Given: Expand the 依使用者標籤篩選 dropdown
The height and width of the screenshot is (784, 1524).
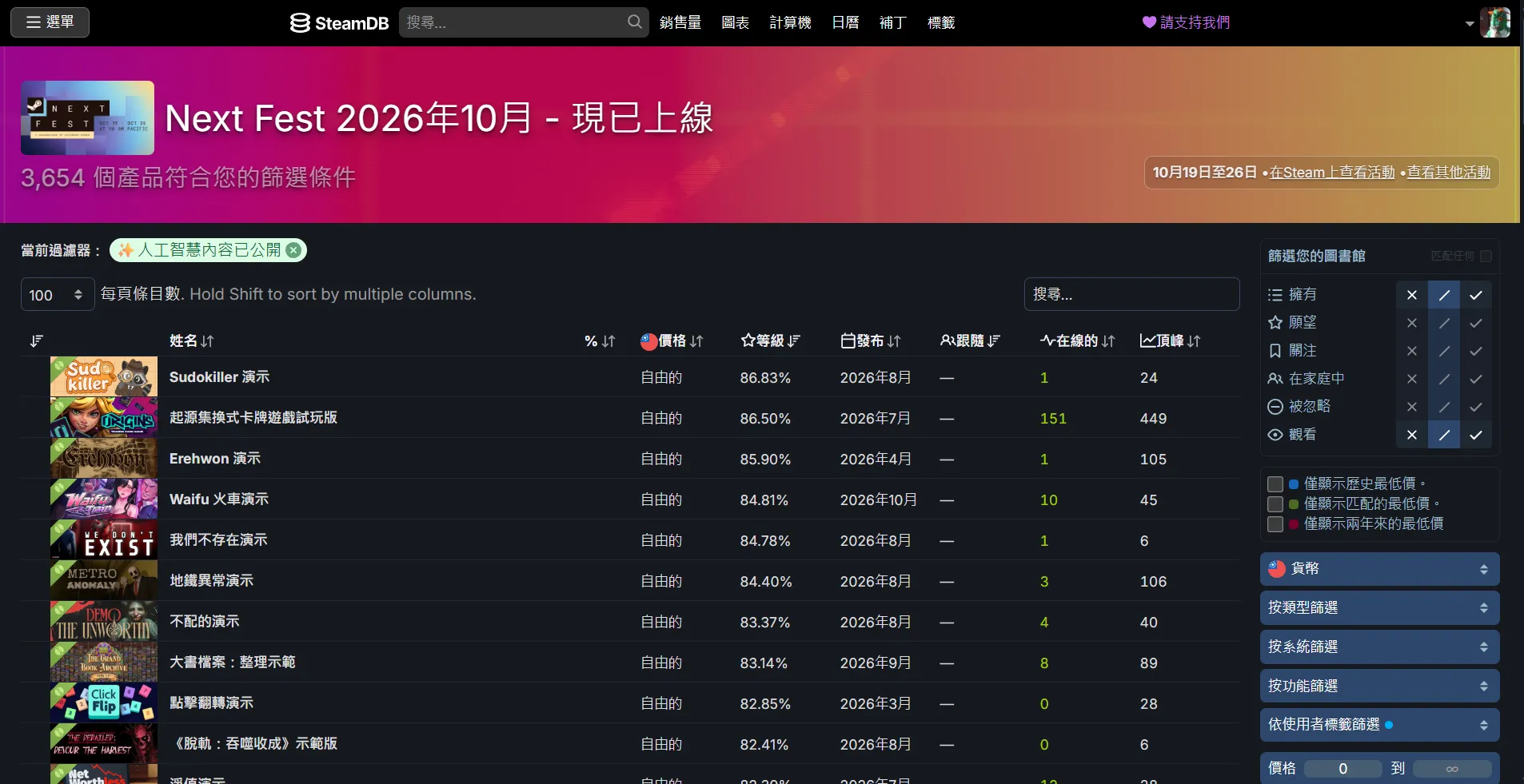Looking at the screenshot, I should [1379, 725].
